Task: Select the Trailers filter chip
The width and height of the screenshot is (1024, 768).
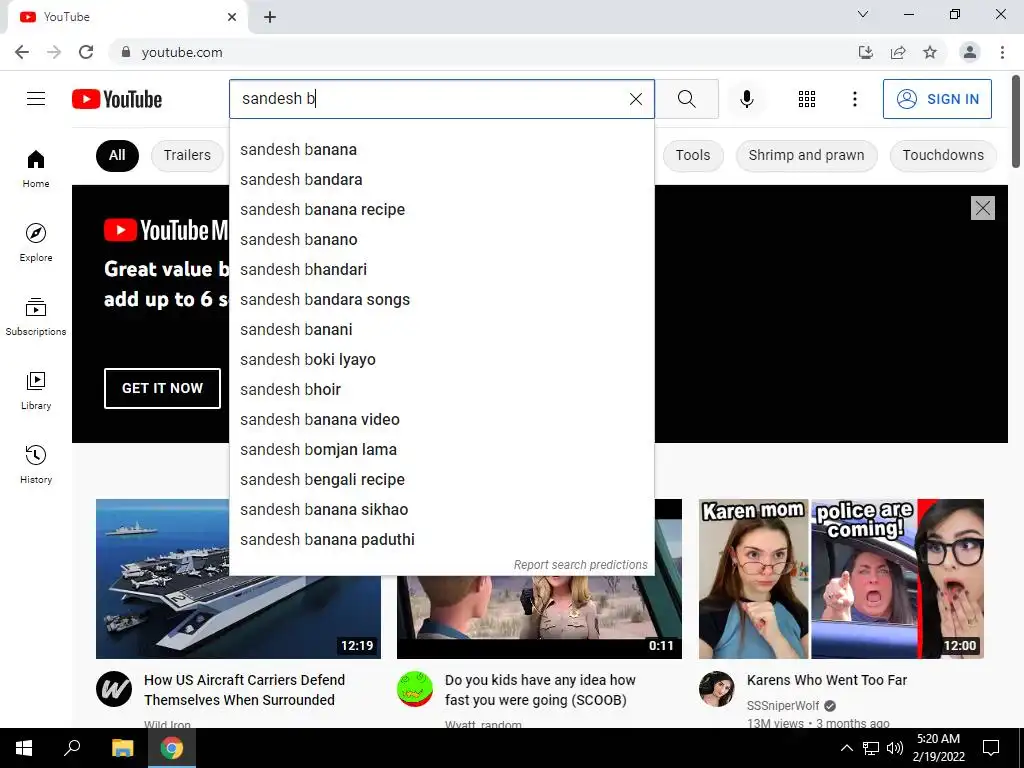Action: click(187, 155)
